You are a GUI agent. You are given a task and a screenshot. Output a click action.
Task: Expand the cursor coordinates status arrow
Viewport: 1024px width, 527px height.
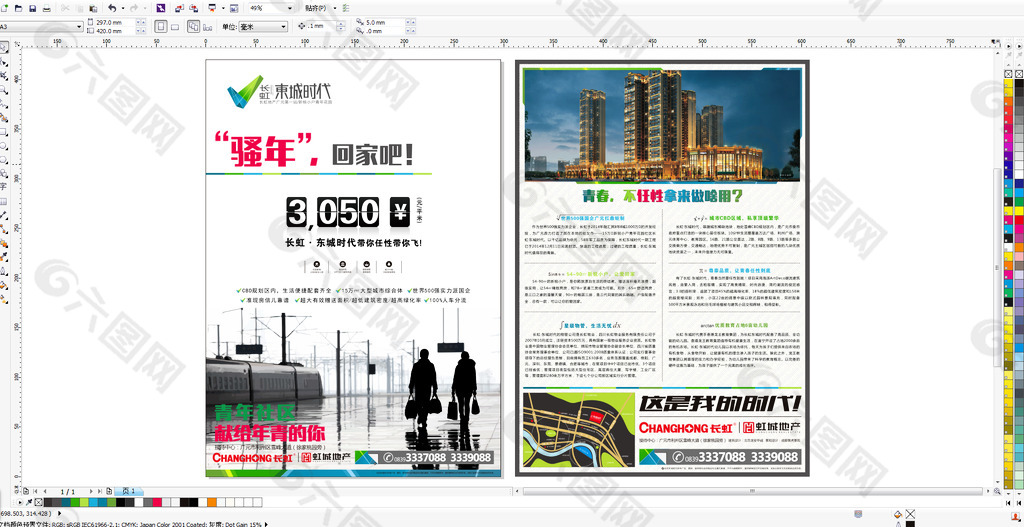59,513
